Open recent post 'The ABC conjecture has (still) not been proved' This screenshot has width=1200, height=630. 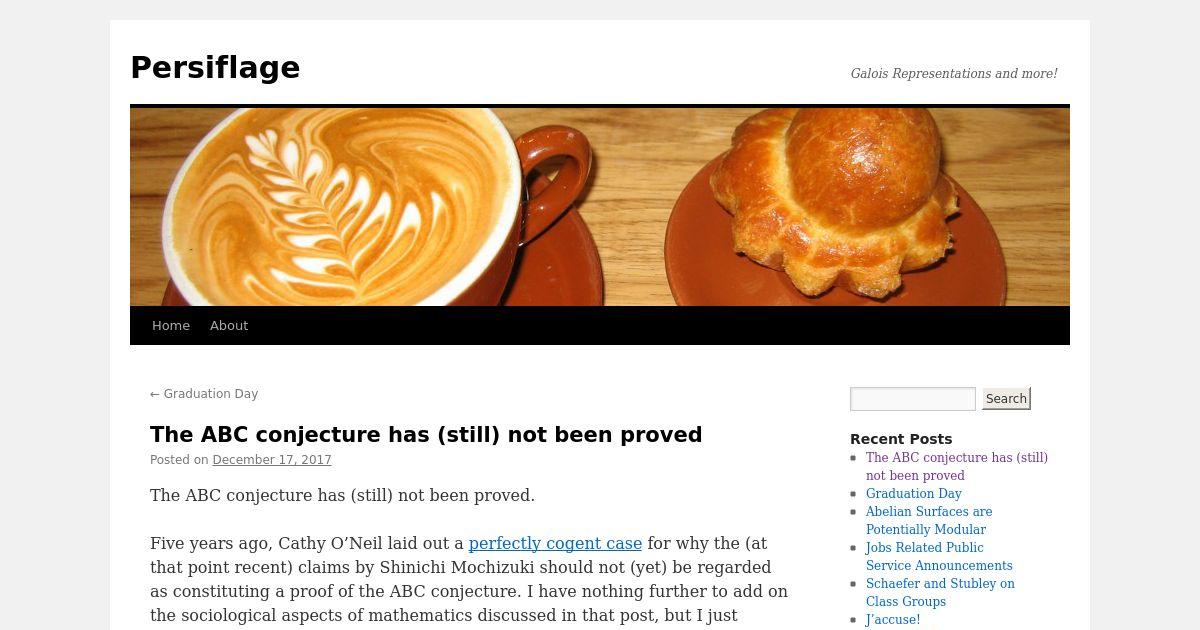[x=957, y=467]
